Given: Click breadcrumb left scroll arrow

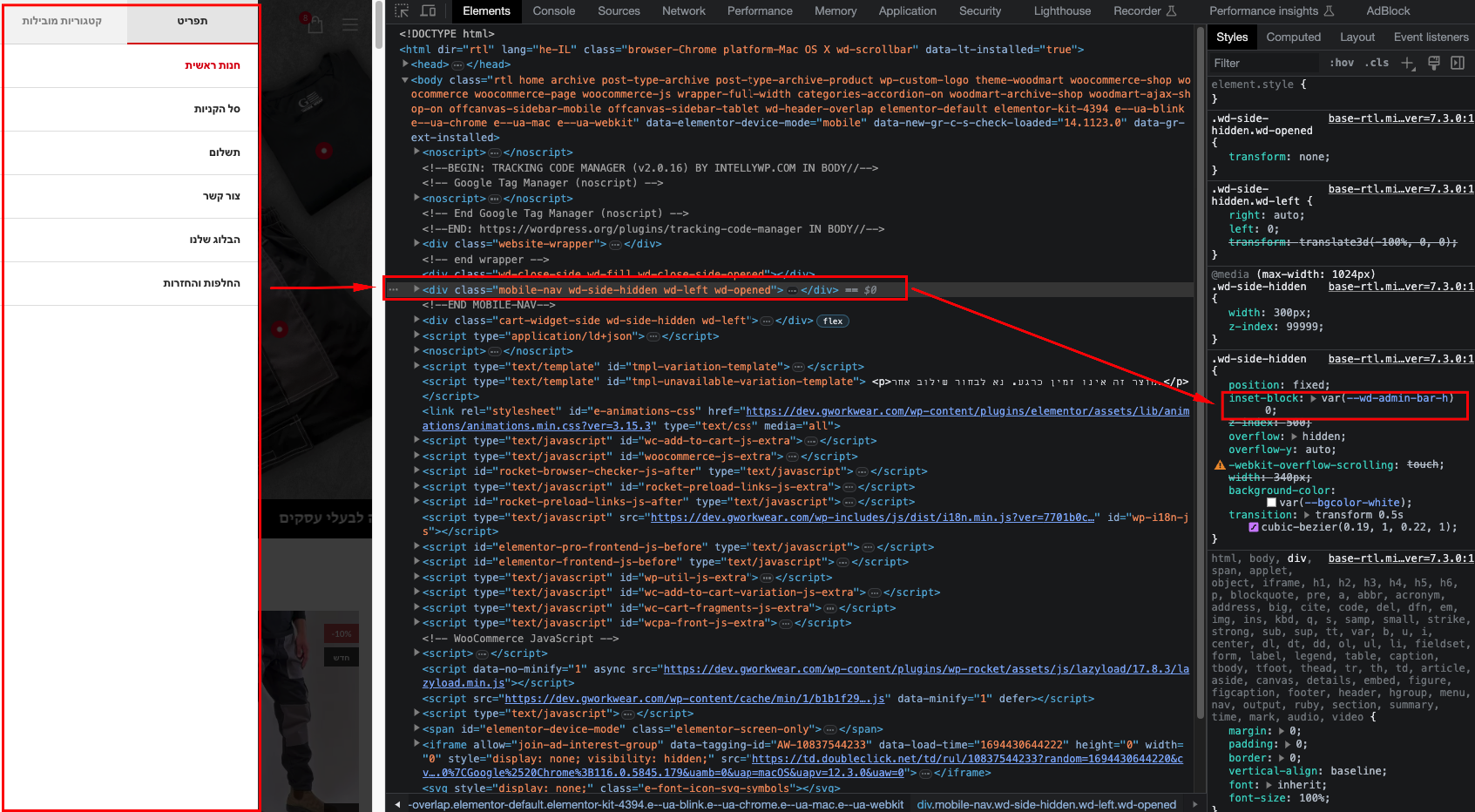Looking at the screenshot, I should coord(398,804).
